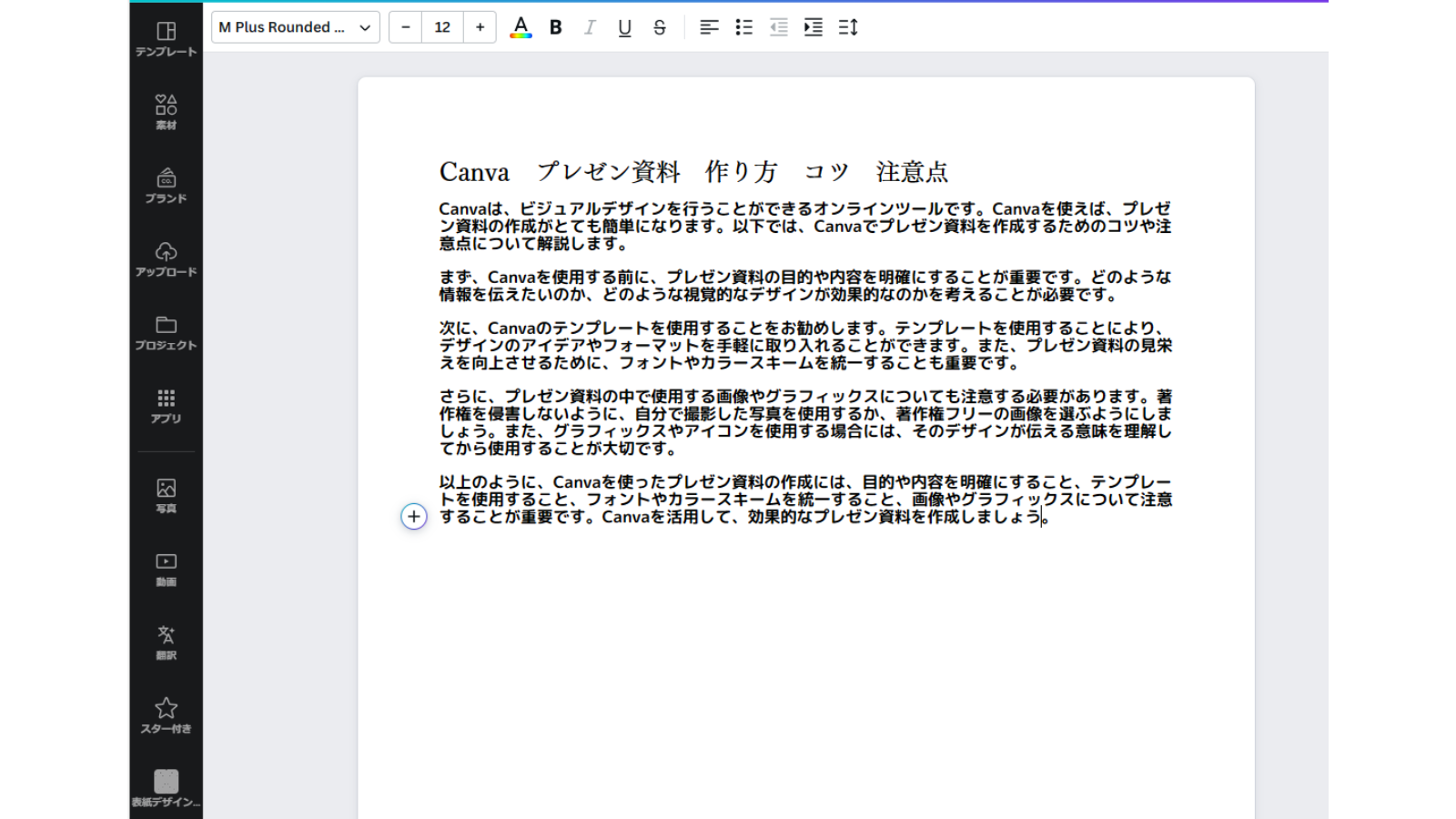Click the heading 'Canva プレゼン資料 作り方 コツ 注意点'
The image size is (1456, 819).
coord(693,171)
